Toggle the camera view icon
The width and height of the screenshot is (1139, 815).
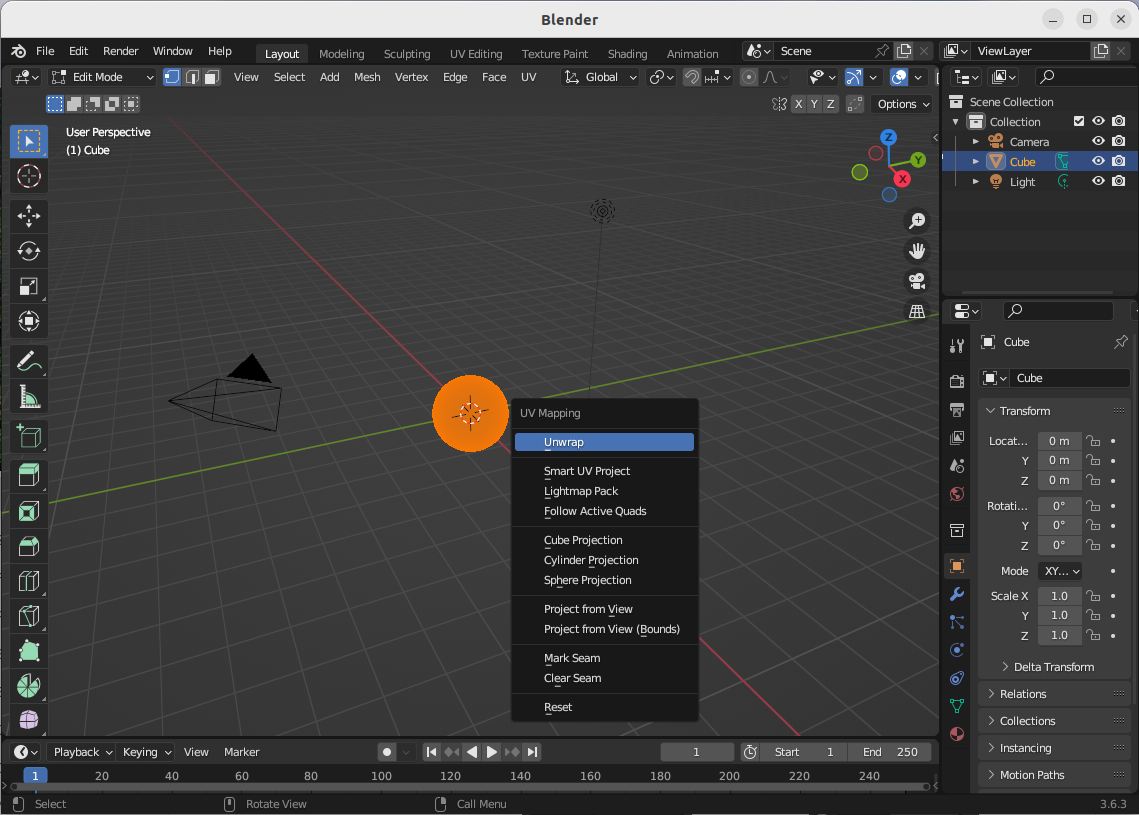(917, 281)
